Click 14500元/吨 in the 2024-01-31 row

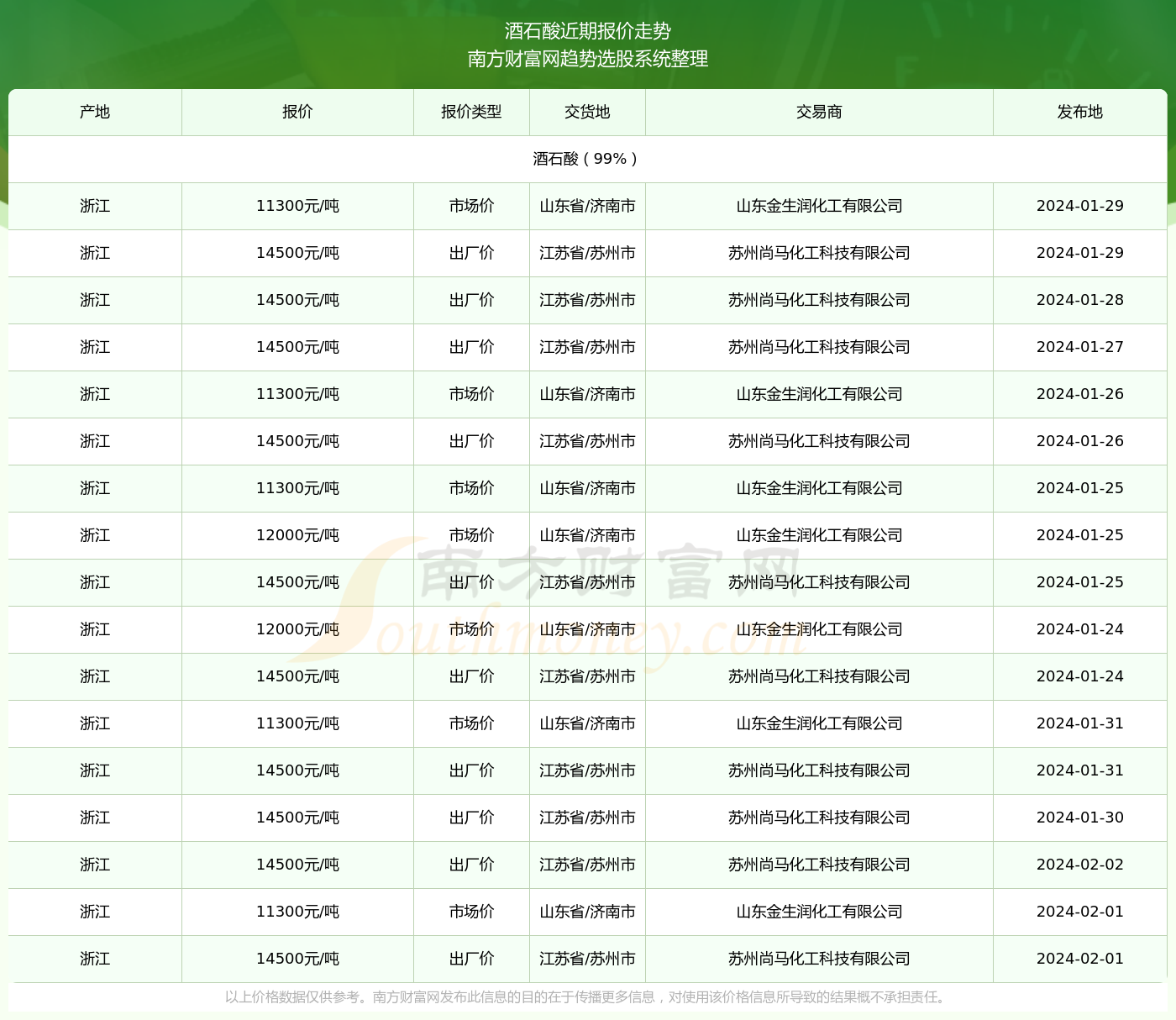(x=297, y=770)
